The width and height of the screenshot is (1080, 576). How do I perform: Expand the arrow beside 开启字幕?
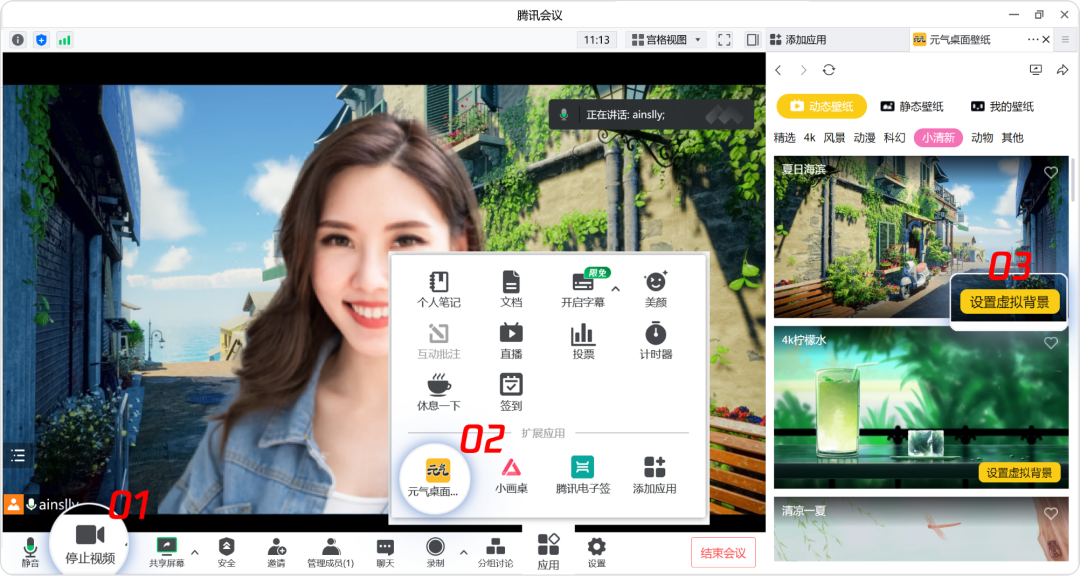(616, 289)
